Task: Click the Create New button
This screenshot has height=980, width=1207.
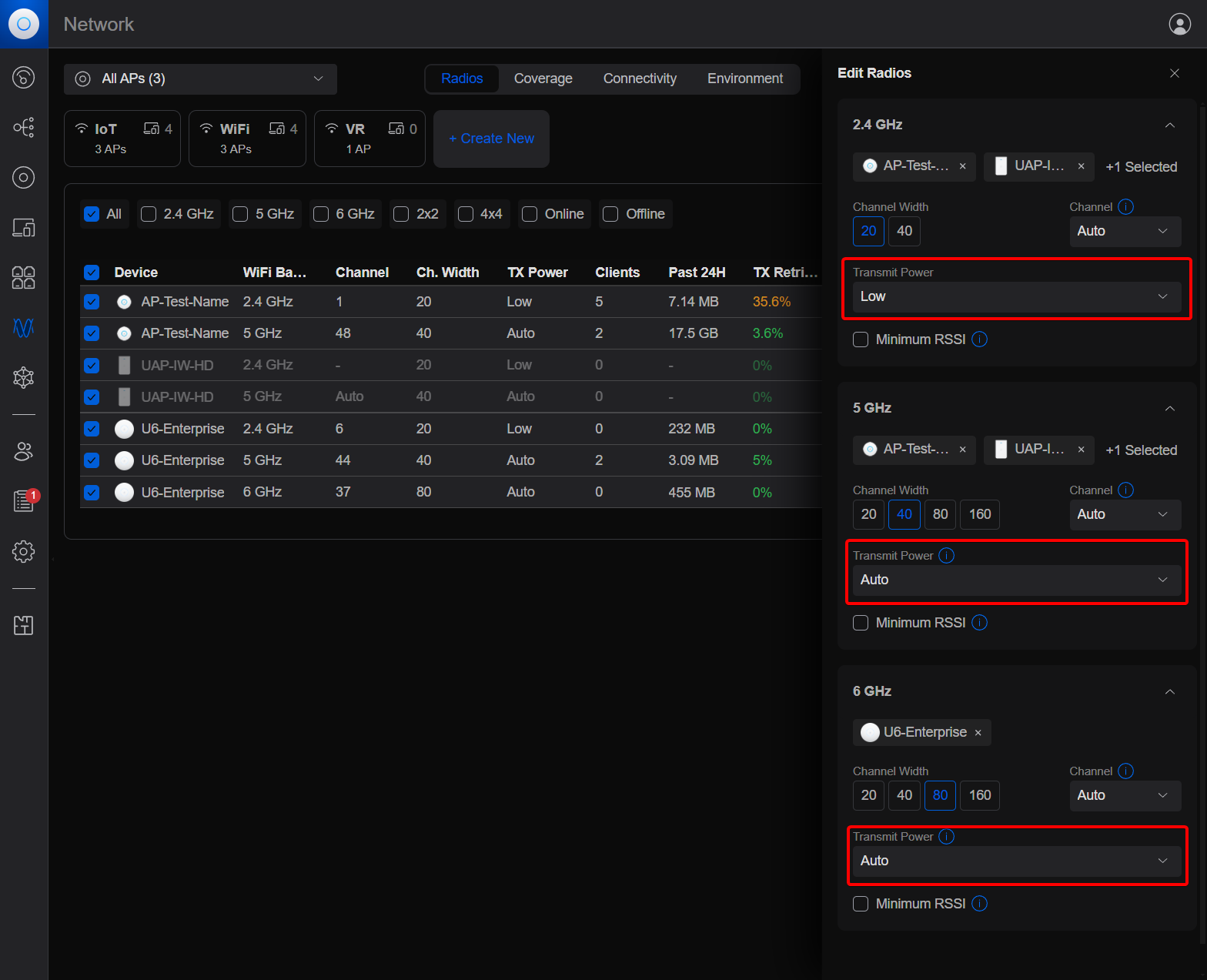Action: pos(491,139)
